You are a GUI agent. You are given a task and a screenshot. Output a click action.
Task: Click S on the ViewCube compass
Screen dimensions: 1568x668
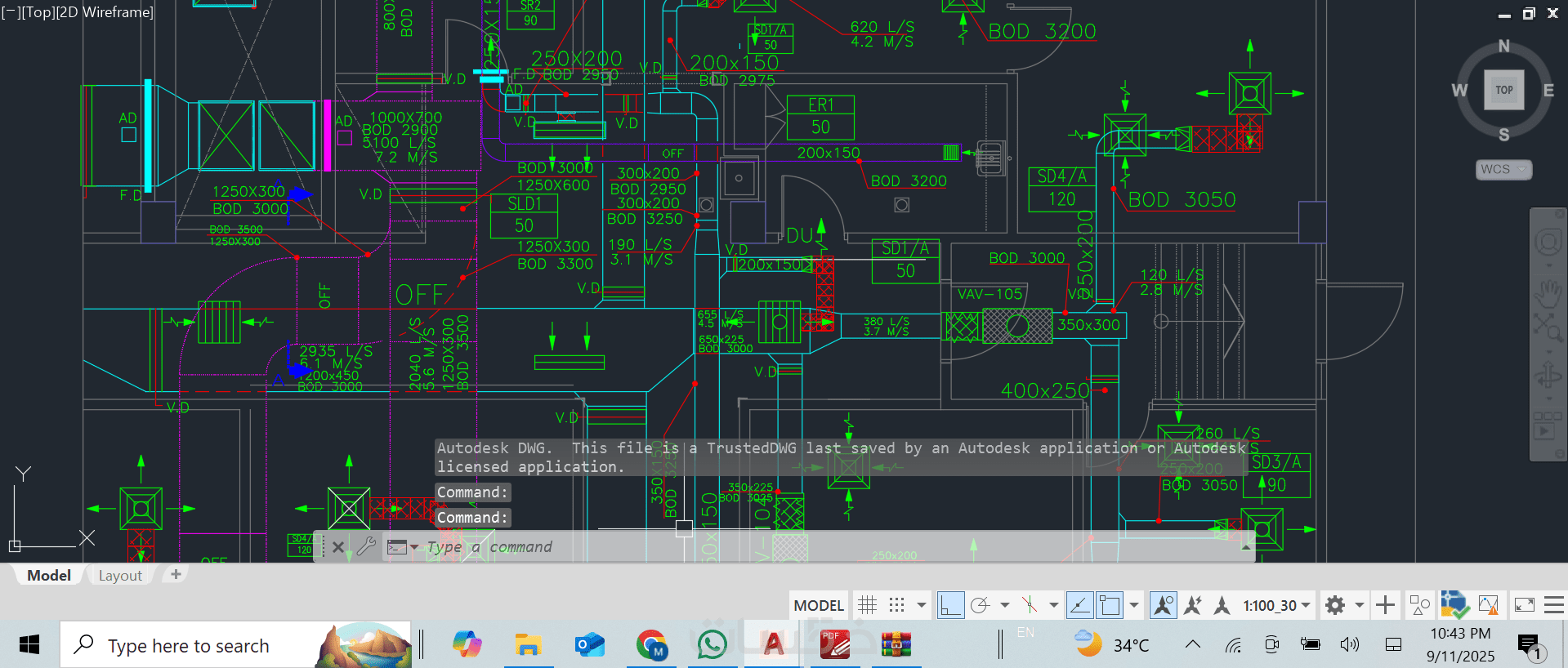point(1504,135)
